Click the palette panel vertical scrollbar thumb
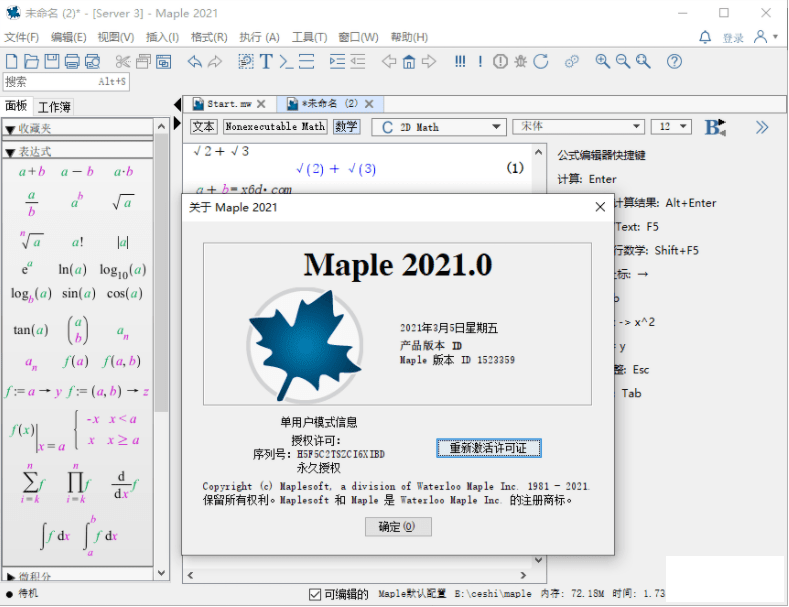This screenshot has height=607, width=789. pos(161,272)
